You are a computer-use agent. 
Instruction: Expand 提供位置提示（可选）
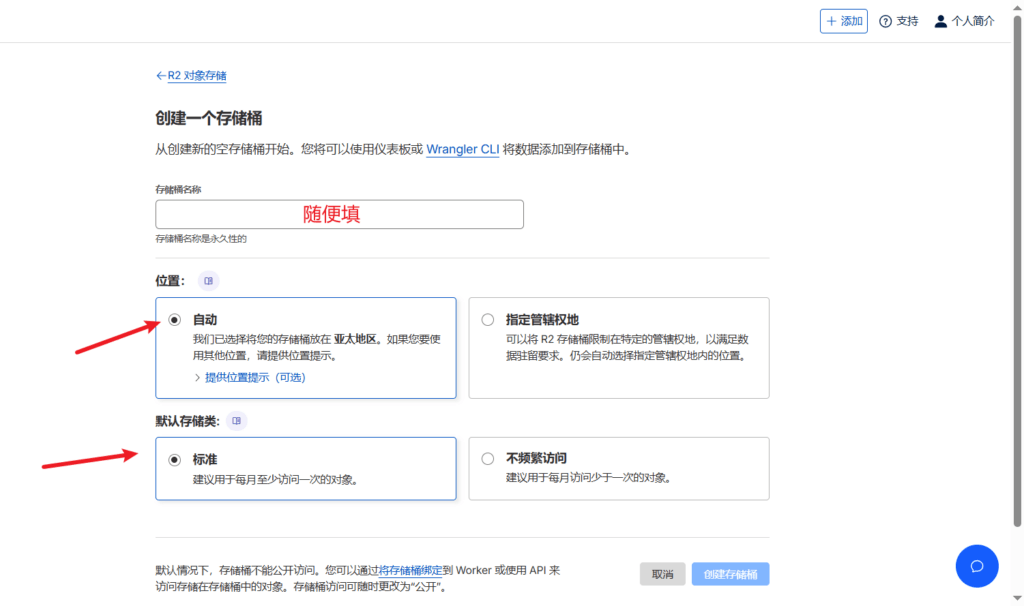point(253,377)
